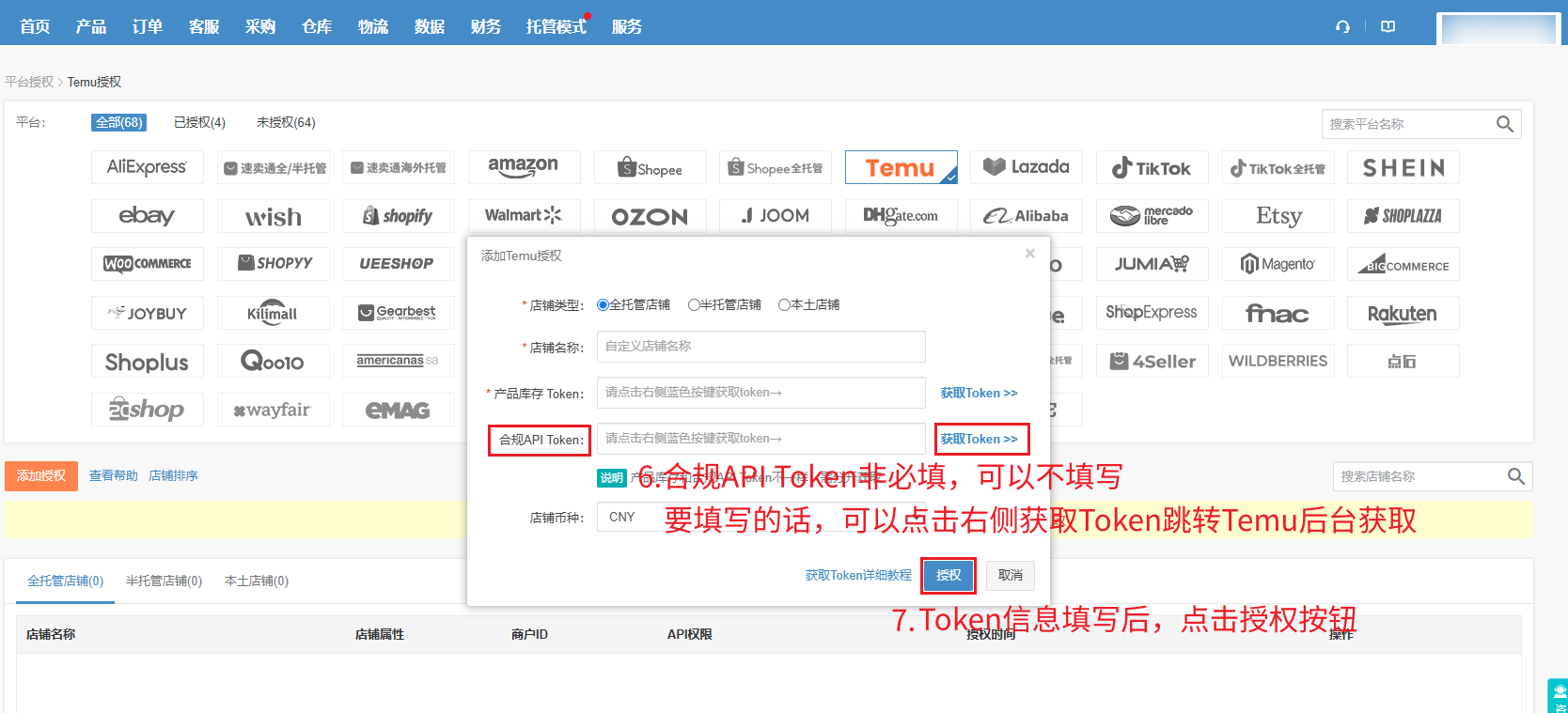Screen dimensions: 1568x713
Task: Open the 店铺排序 link
Action: [173, 475]
